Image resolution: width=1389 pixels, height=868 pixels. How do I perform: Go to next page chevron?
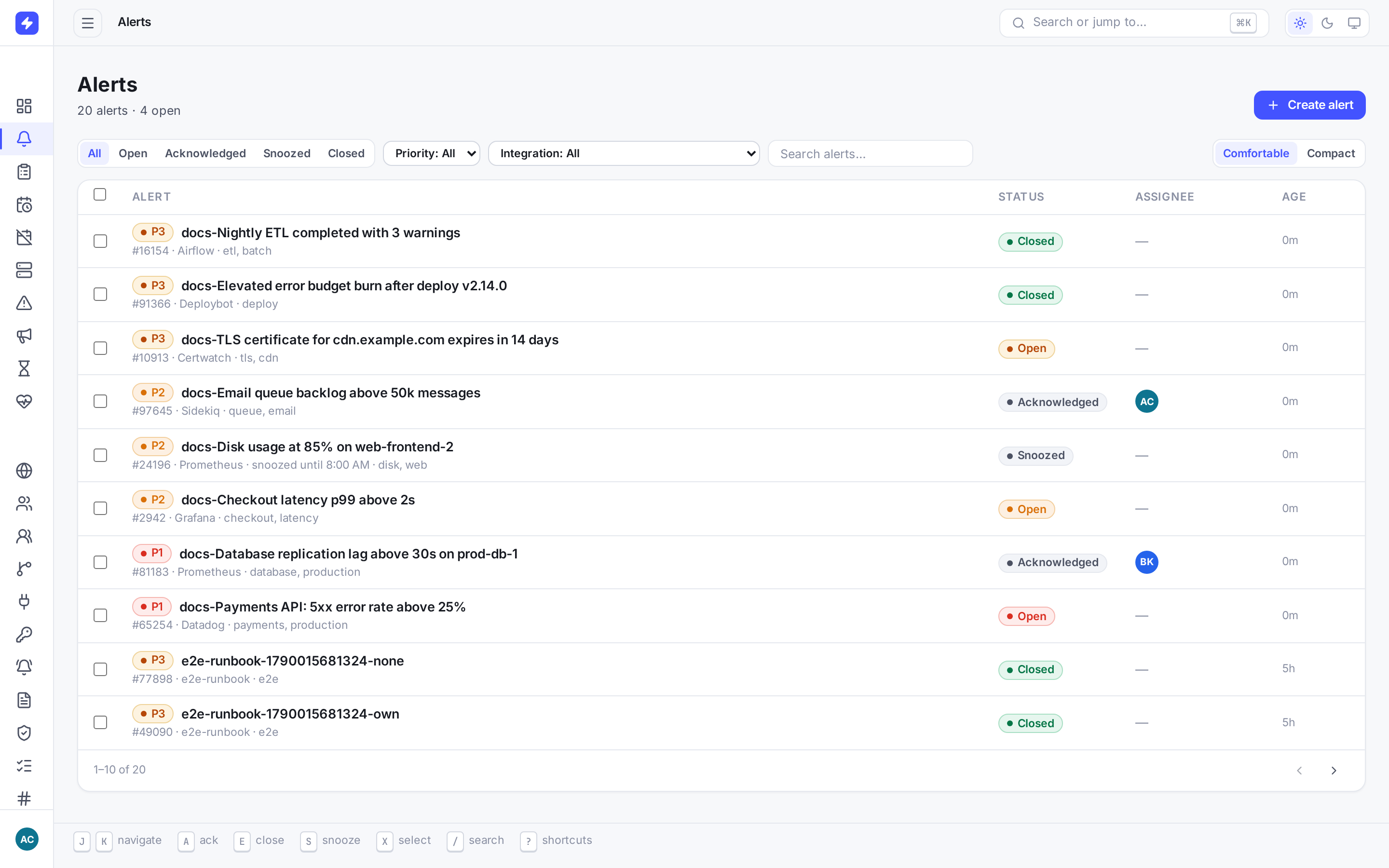1334,771
